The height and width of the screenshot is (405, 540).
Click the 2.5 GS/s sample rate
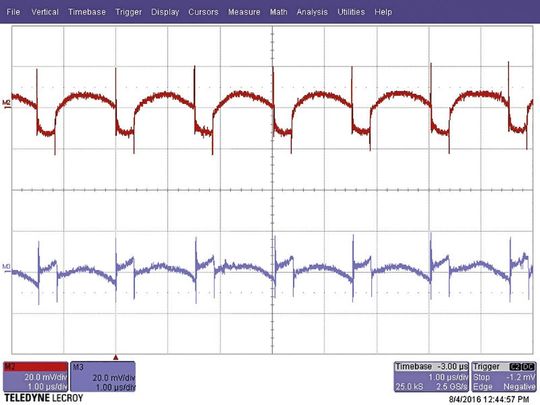pyautogui.click(x=452, y=387)
